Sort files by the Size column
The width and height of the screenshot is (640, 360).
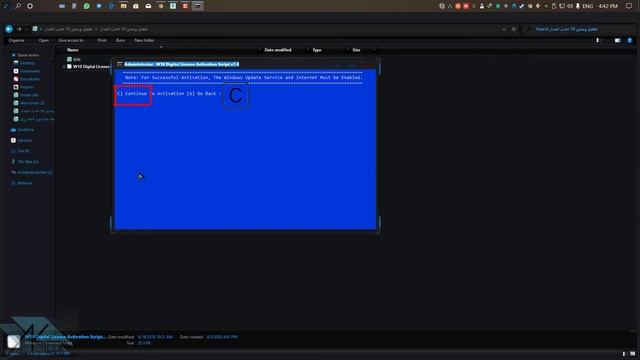(356, 50)
